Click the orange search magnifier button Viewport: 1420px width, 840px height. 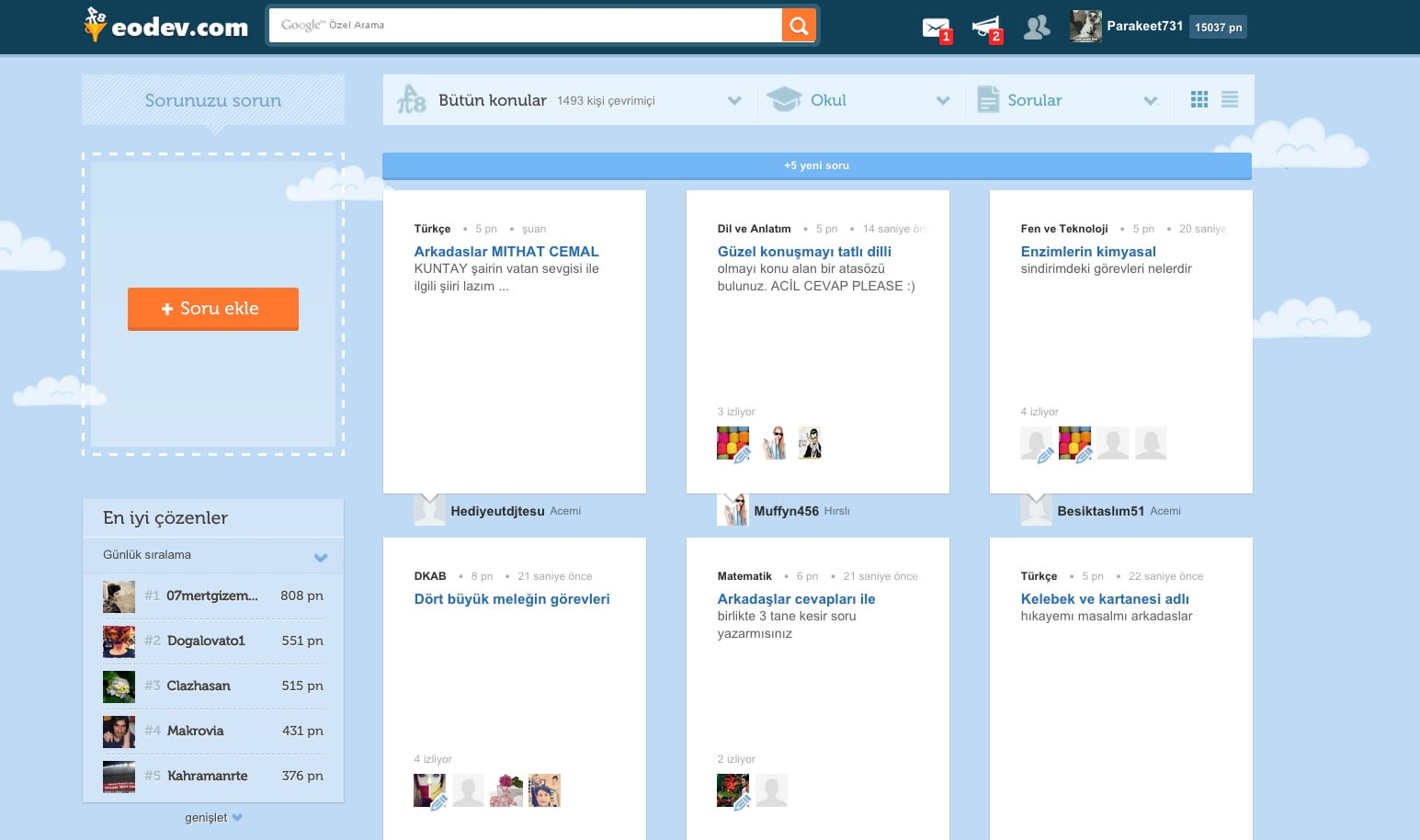(799, 26)
